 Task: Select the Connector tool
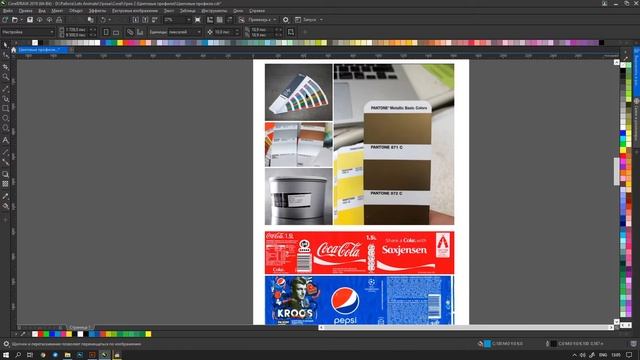(5, 162)
